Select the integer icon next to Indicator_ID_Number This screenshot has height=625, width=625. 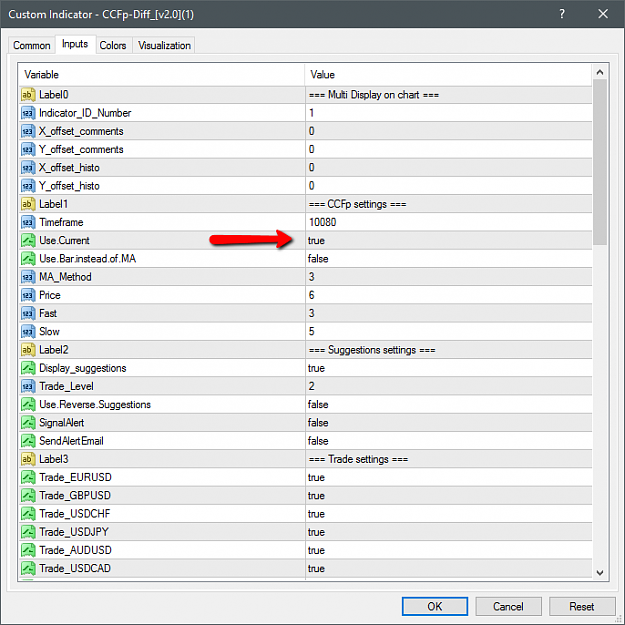coord(28,113)
